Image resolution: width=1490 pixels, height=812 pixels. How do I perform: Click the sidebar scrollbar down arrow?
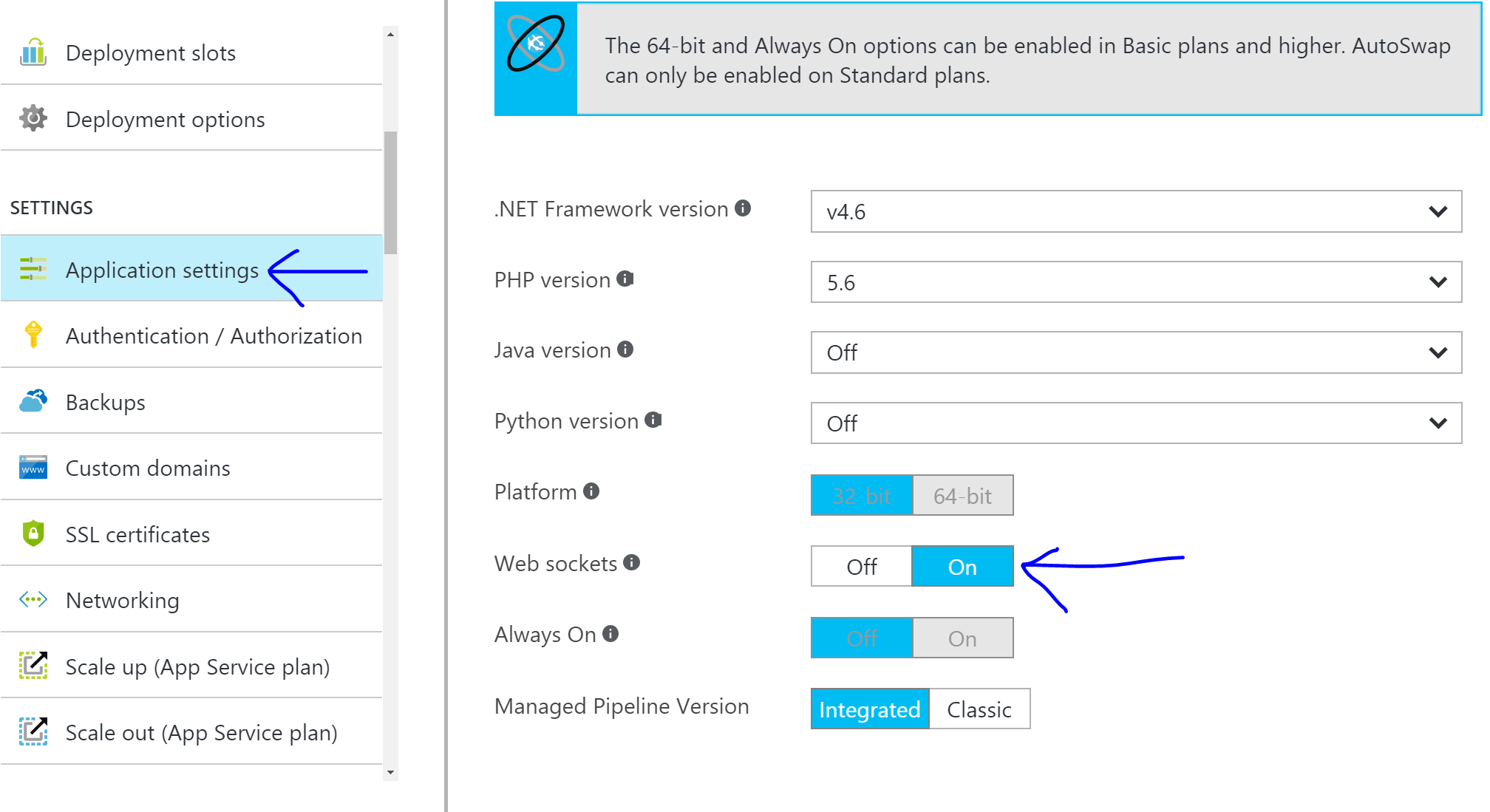click(390, 773)
